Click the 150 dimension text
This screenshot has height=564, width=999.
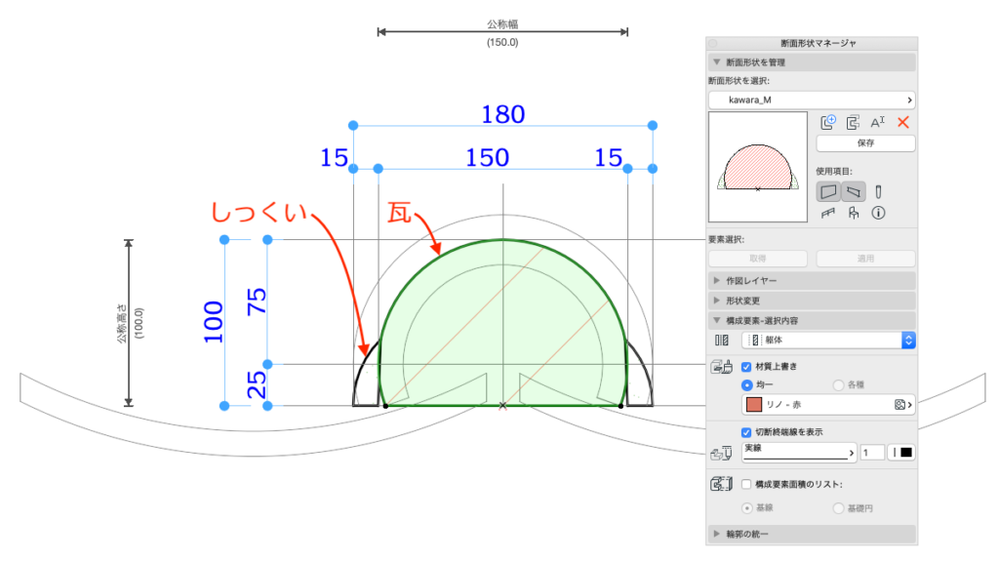[487, 158]
